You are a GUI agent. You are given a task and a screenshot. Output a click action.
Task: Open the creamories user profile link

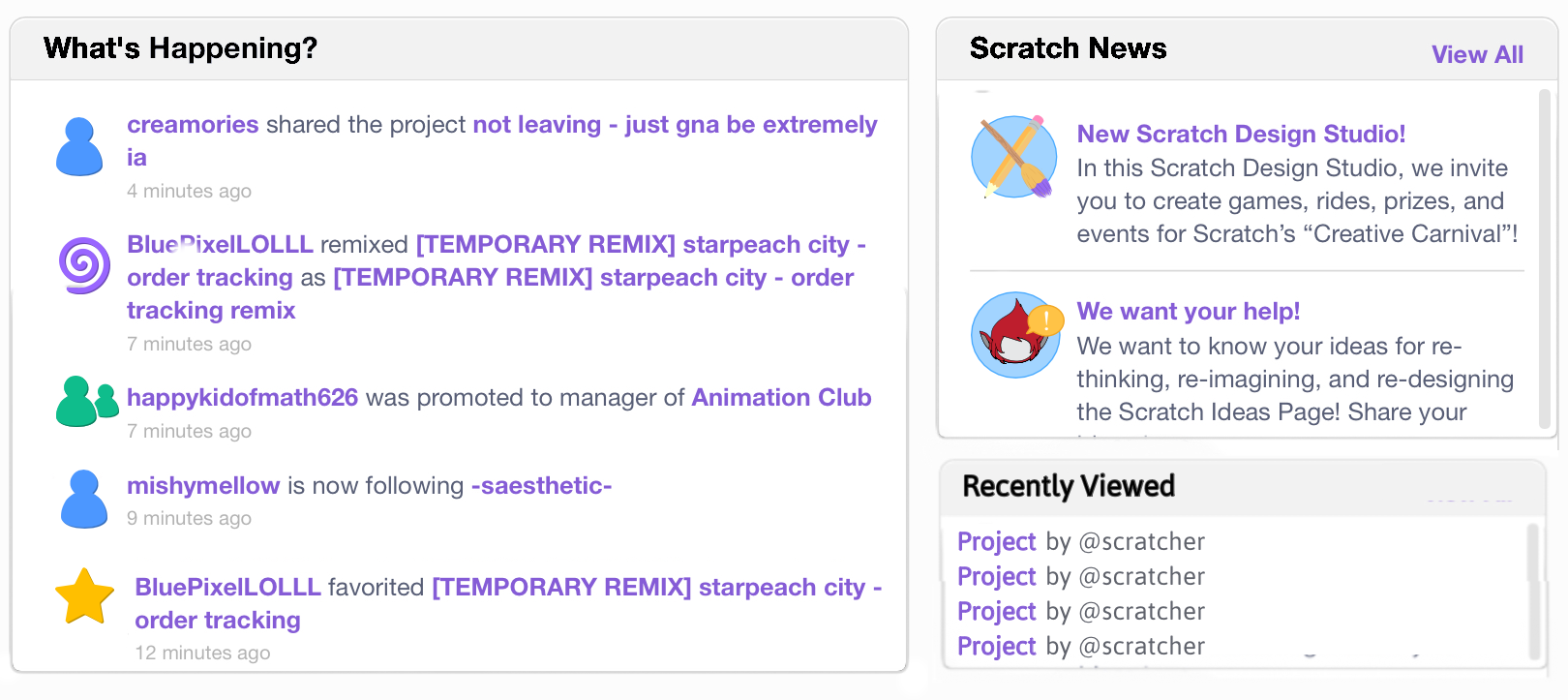point(193,125)
